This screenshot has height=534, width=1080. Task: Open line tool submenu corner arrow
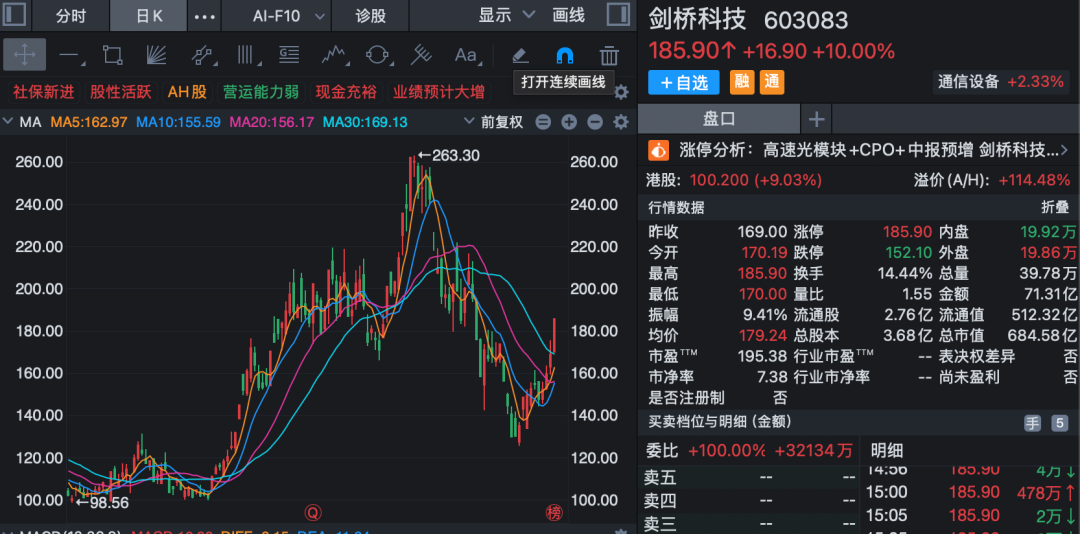click(x=83, y=65)
